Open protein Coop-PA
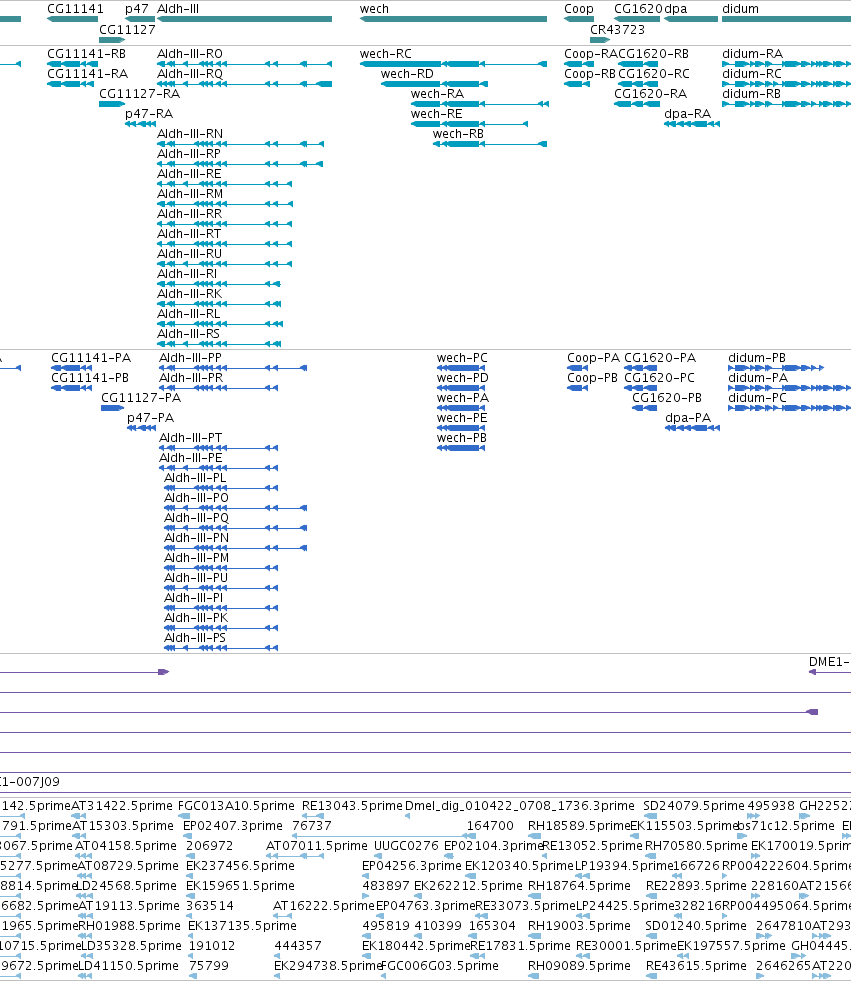 click(x=594, y=358)
